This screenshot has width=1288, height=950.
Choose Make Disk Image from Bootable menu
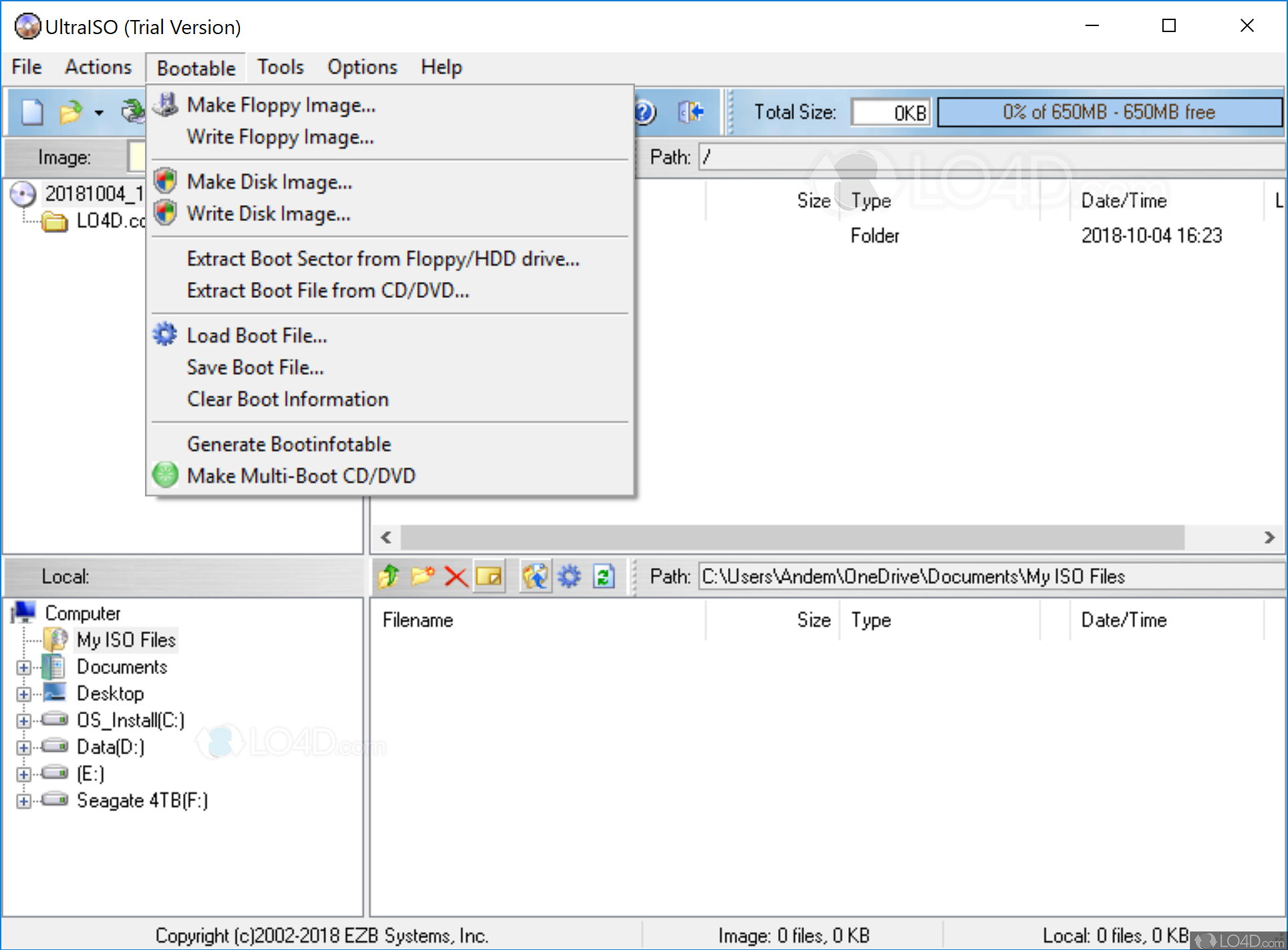(390, 182)
